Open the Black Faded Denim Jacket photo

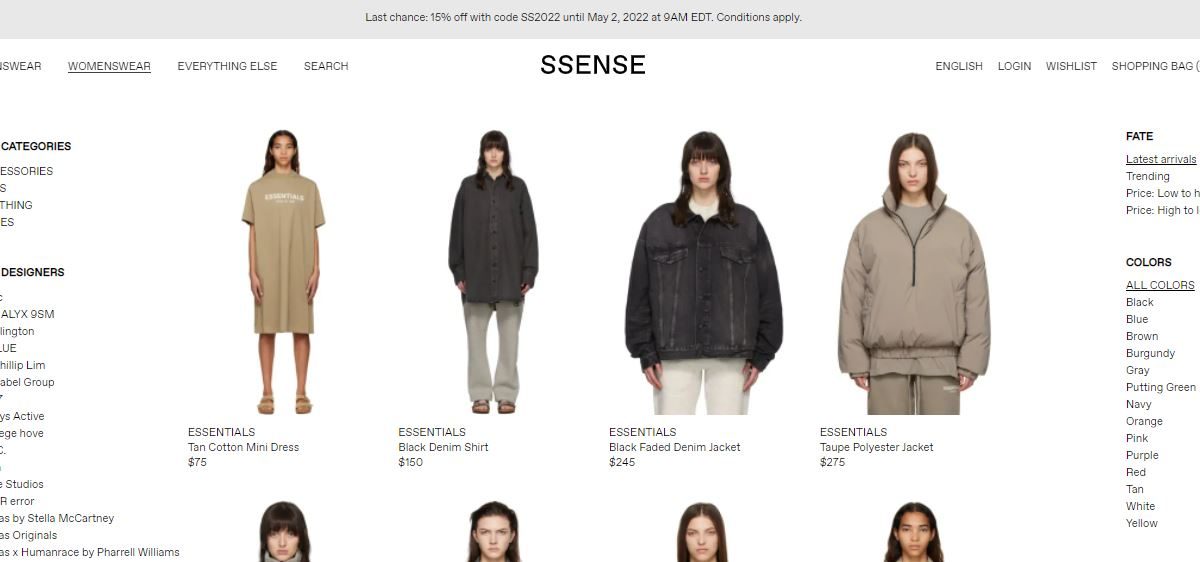(x=704, y=271)
